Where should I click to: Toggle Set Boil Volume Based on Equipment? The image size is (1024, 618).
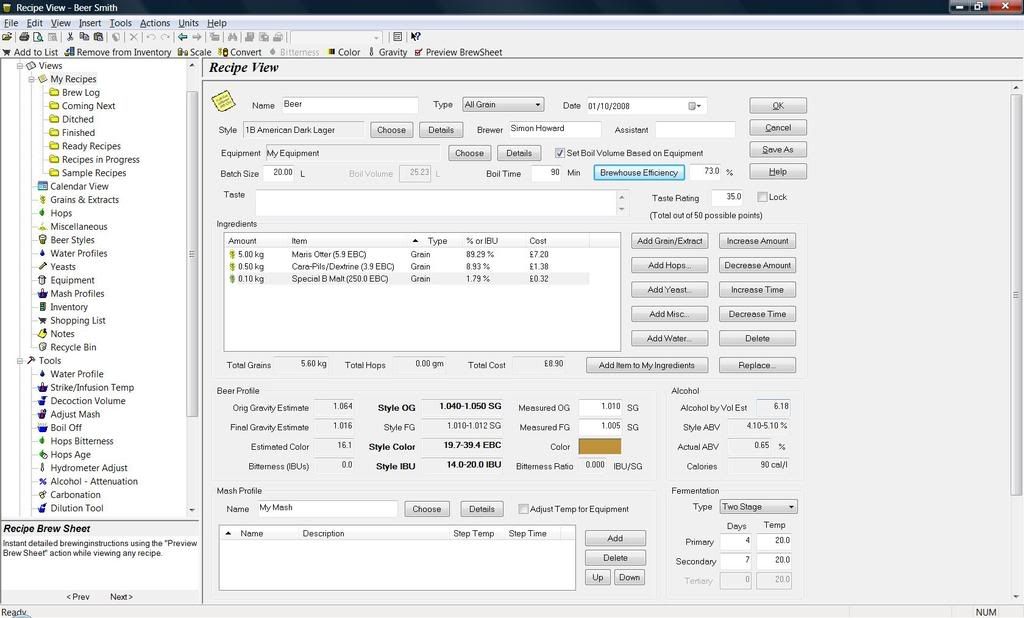coord(560,153)
